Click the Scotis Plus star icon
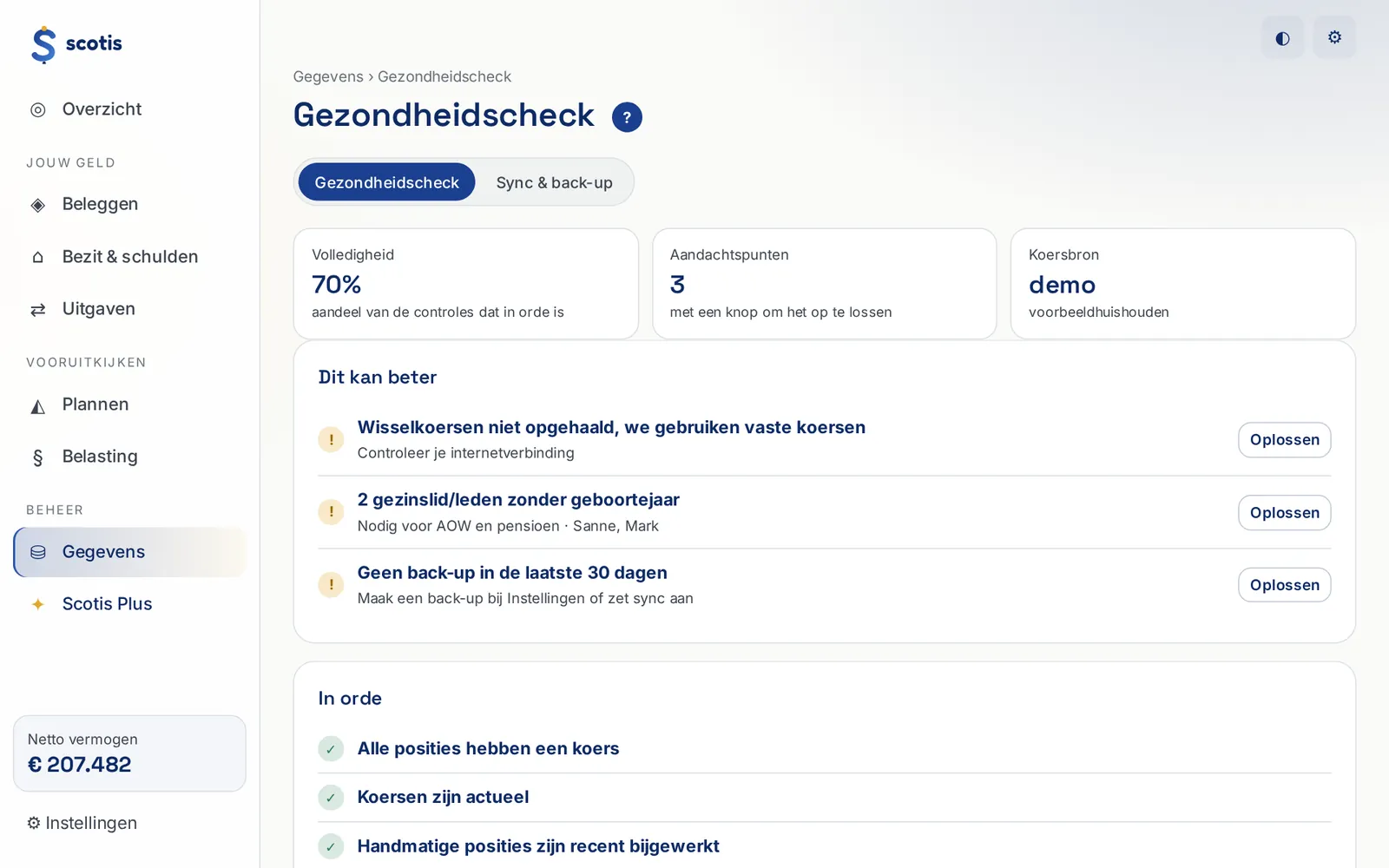 [38, 604]
